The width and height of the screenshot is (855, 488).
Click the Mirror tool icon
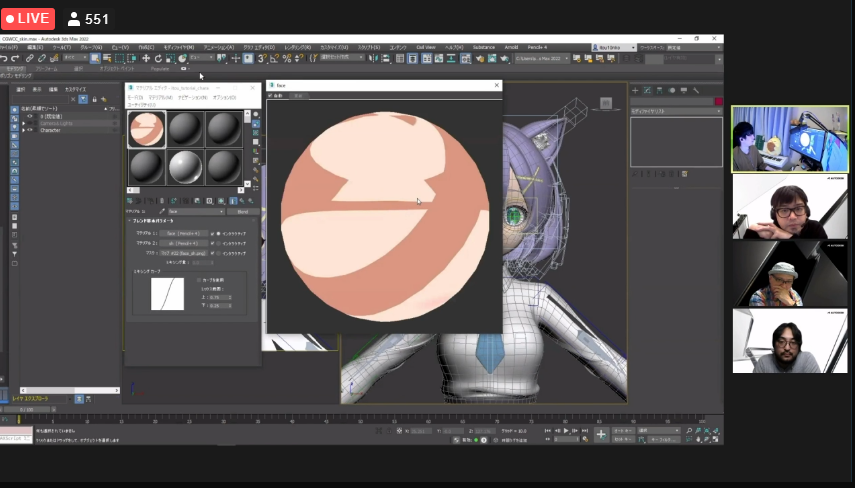pyautogui.click(x=374, y=58)
